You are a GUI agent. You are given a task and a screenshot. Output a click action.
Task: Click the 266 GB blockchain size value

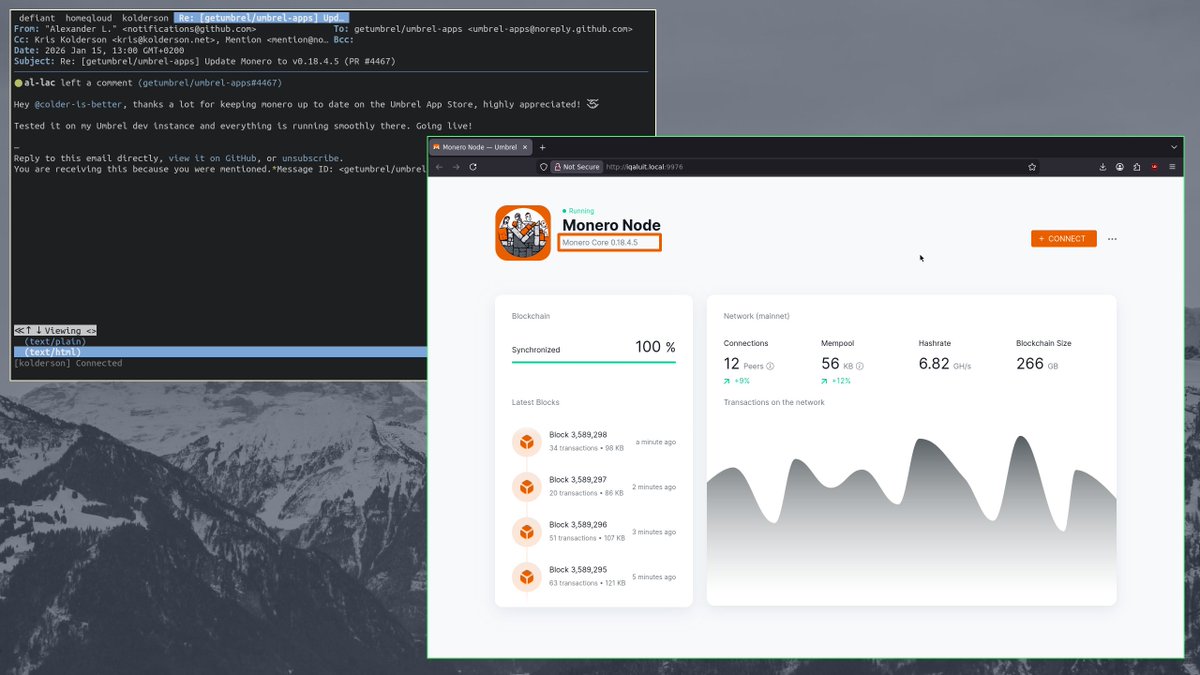1037,364
